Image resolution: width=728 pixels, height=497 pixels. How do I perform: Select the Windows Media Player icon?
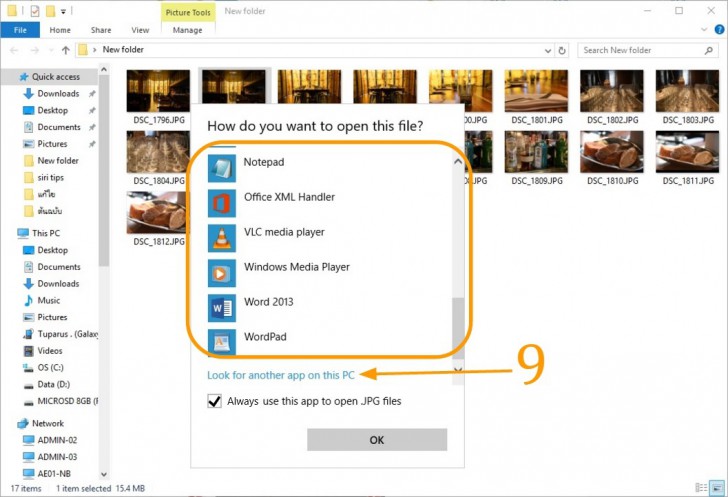[x=221, y=273]
